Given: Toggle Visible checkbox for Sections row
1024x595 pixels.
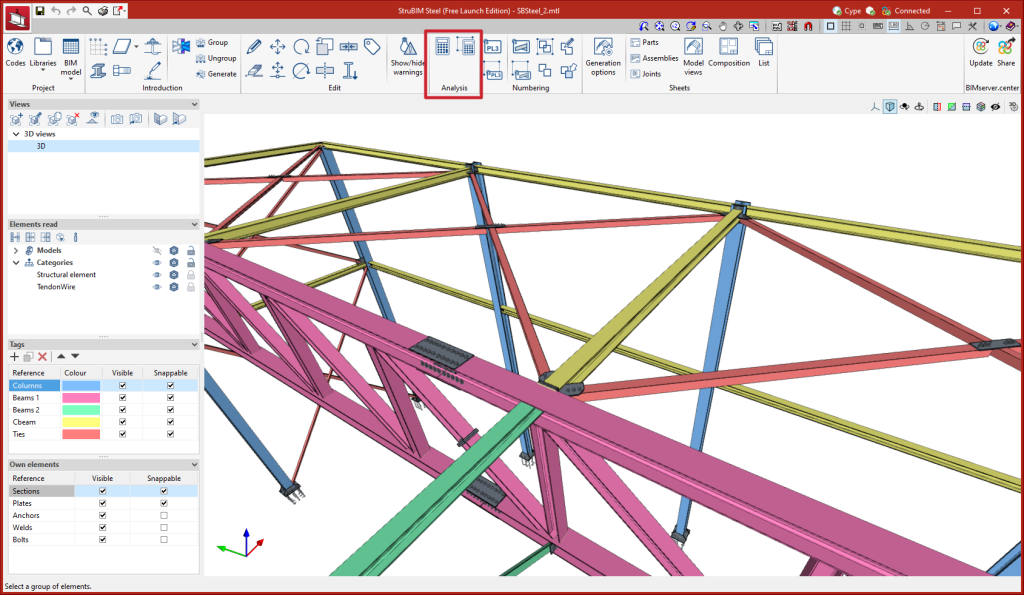Looking at the screenshot, I should click(103, 491).
